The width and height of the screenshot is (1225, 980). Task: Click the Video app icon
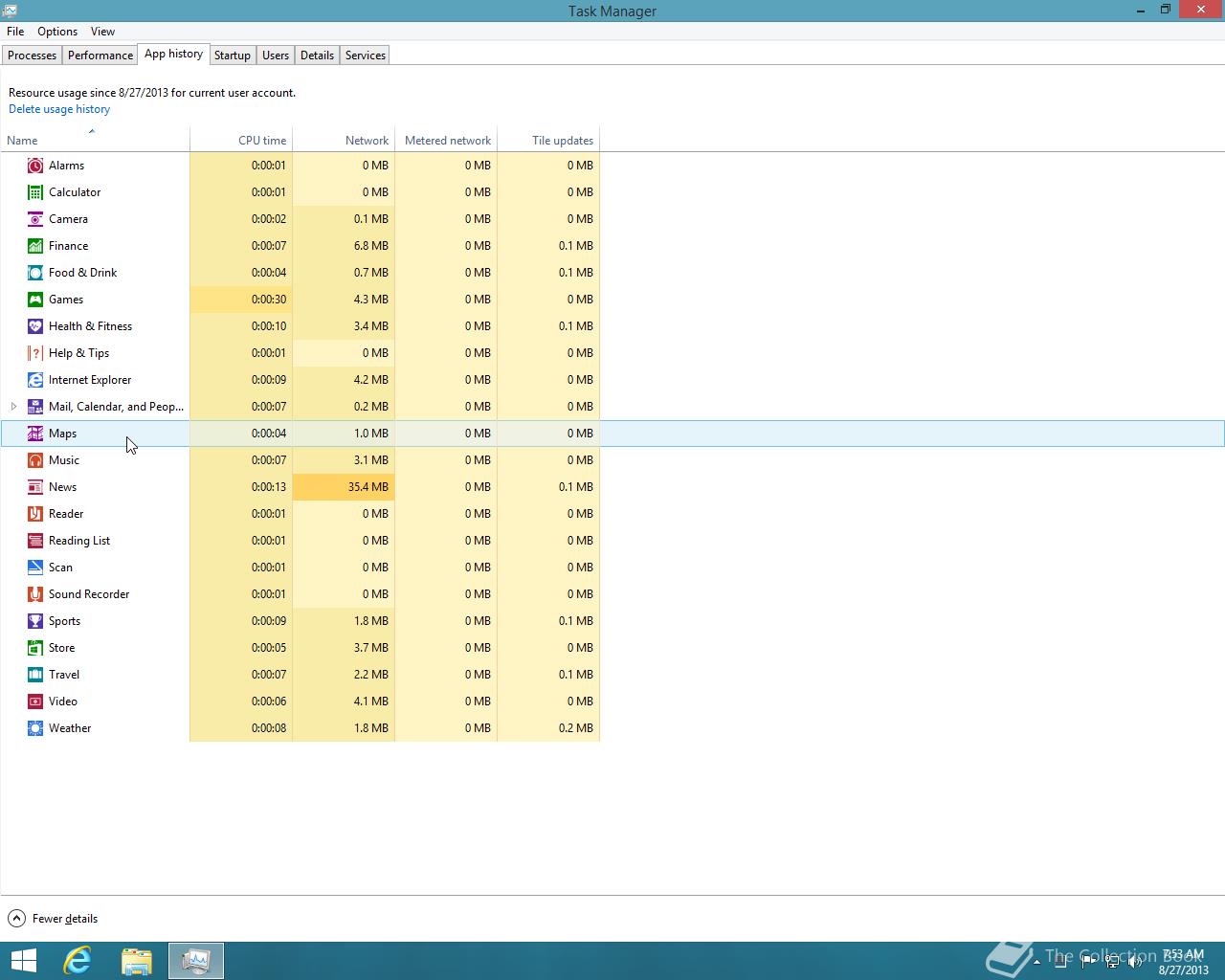(35, 702)
